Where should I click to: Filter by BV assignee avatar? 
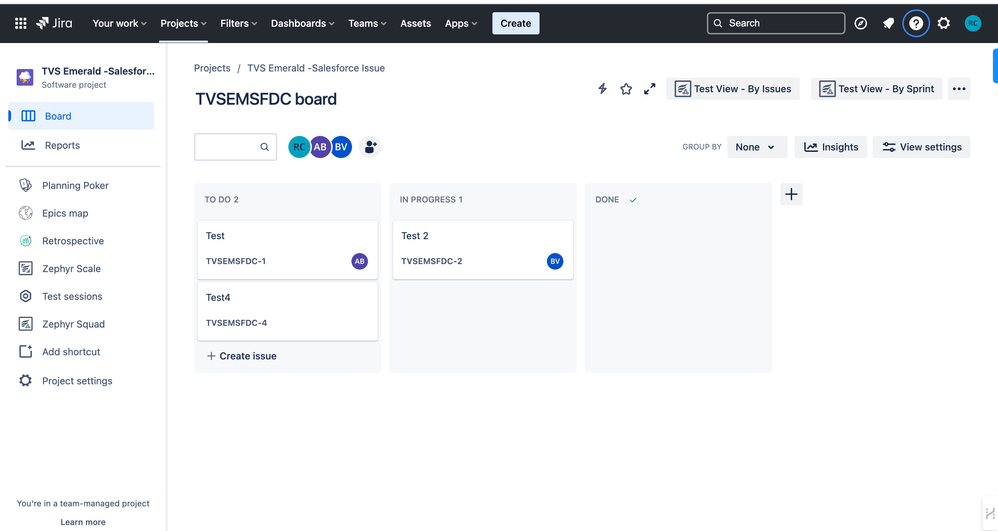pos(341,147)
